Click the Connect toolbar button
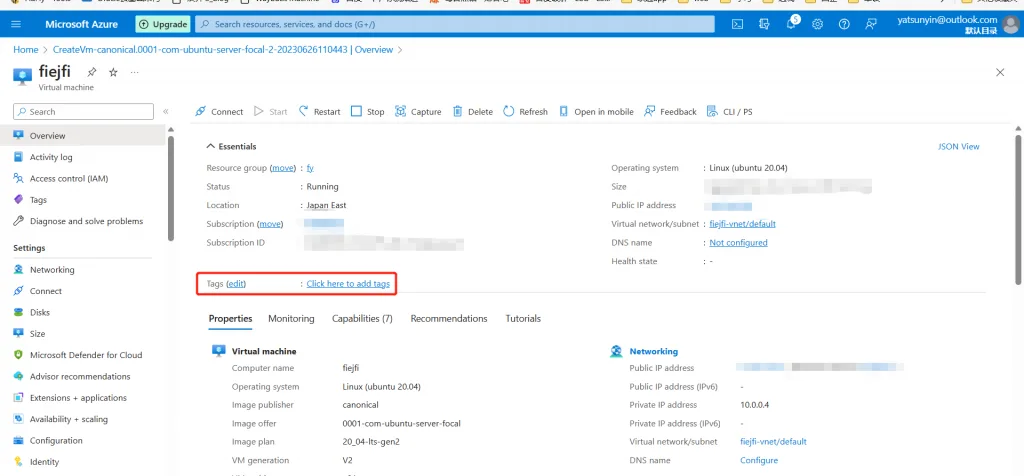 tap(219, 112)
